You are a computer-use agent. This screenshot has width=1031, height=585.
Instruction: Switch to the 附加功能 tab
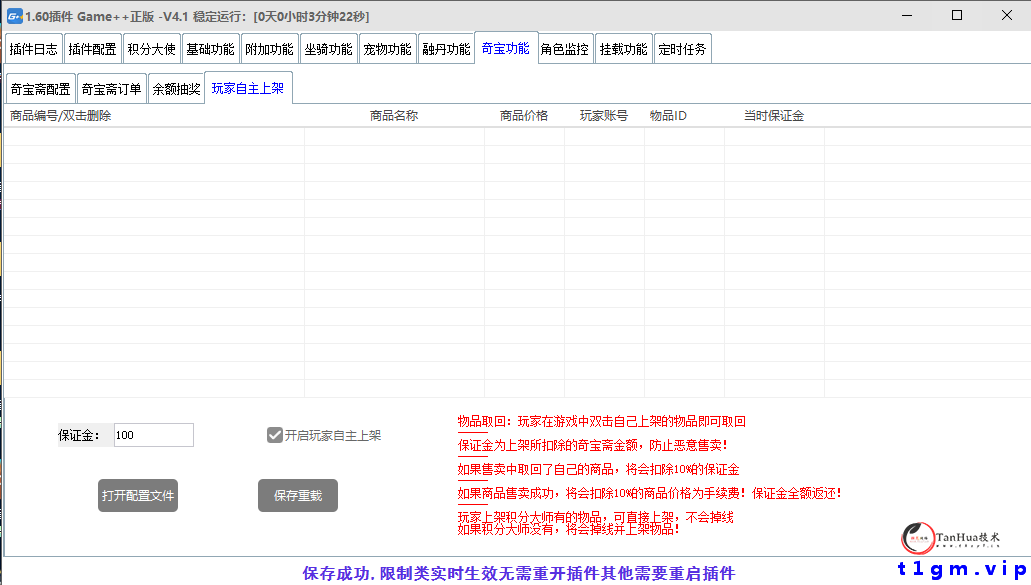269,47
